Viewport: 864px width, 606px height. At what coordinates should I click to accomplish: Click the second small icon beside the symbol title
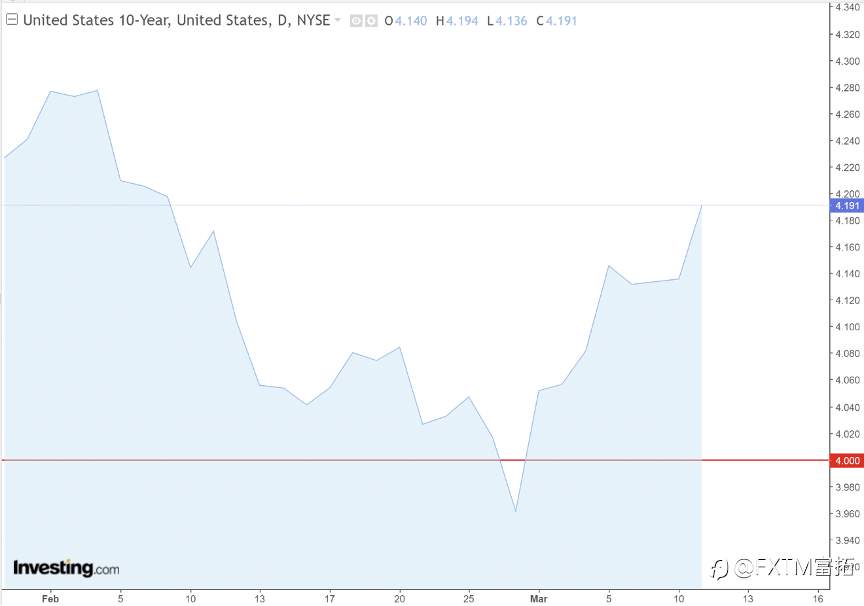pos(371,20)
